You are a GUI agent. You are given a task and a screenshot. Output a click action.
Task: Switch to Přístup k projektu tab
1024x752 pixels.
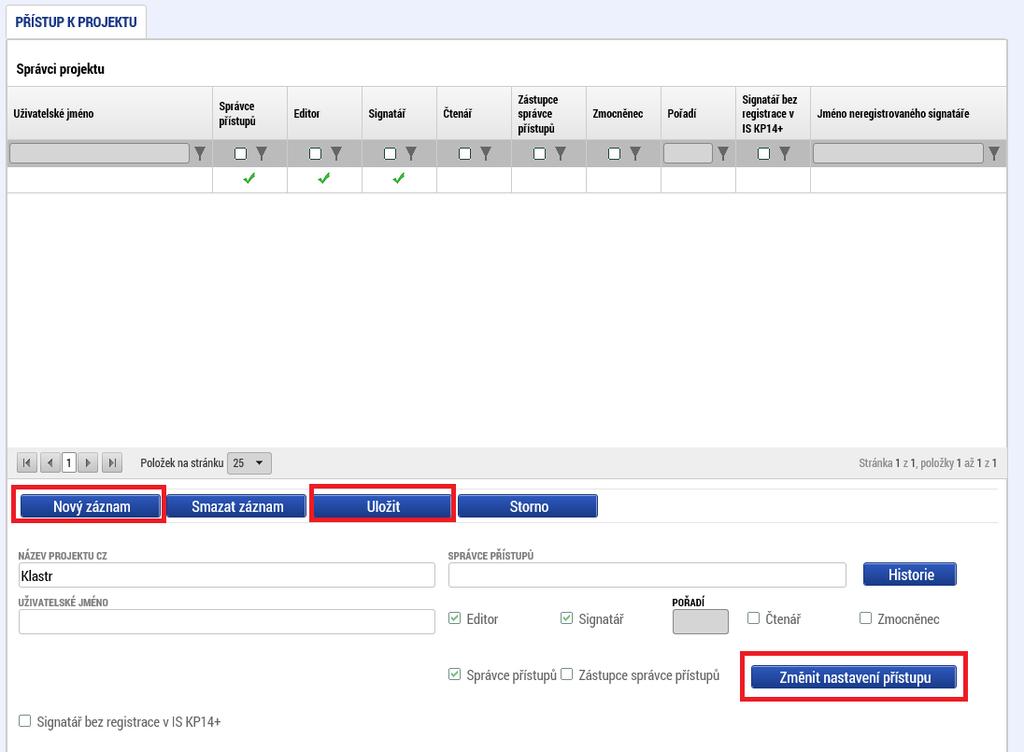pos(76,22)
